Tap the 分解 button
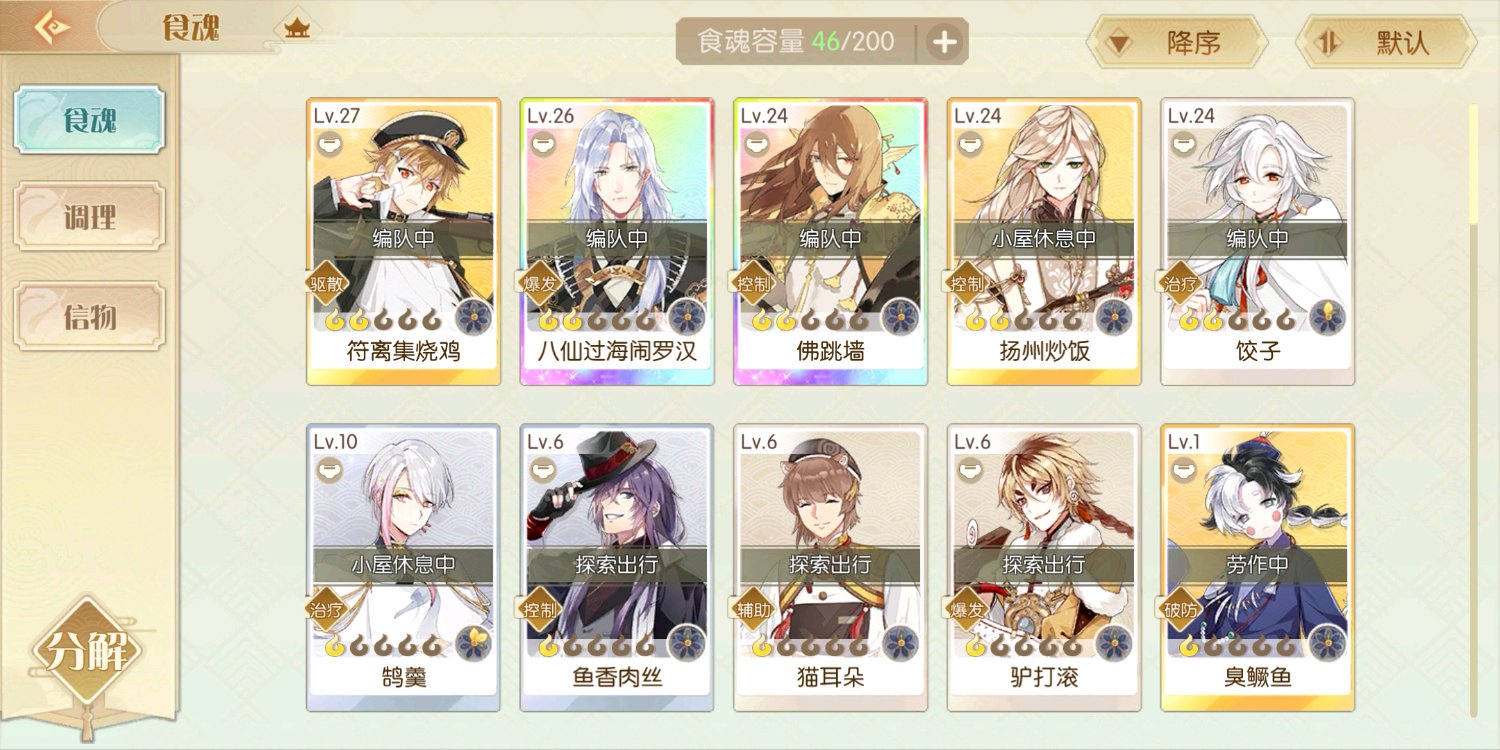The height and width of the screenshot is (750, 1500). point(88,653)
